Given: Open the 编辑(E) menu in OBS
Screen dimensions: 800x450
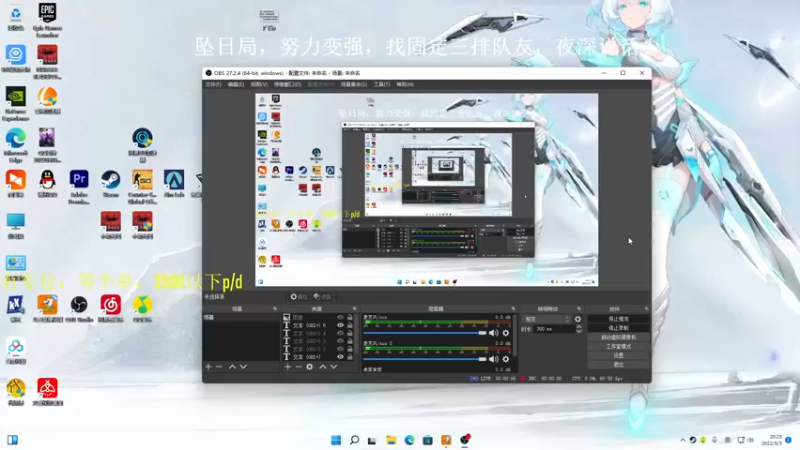Looking at the screenshot, I should tap(236, 84).
